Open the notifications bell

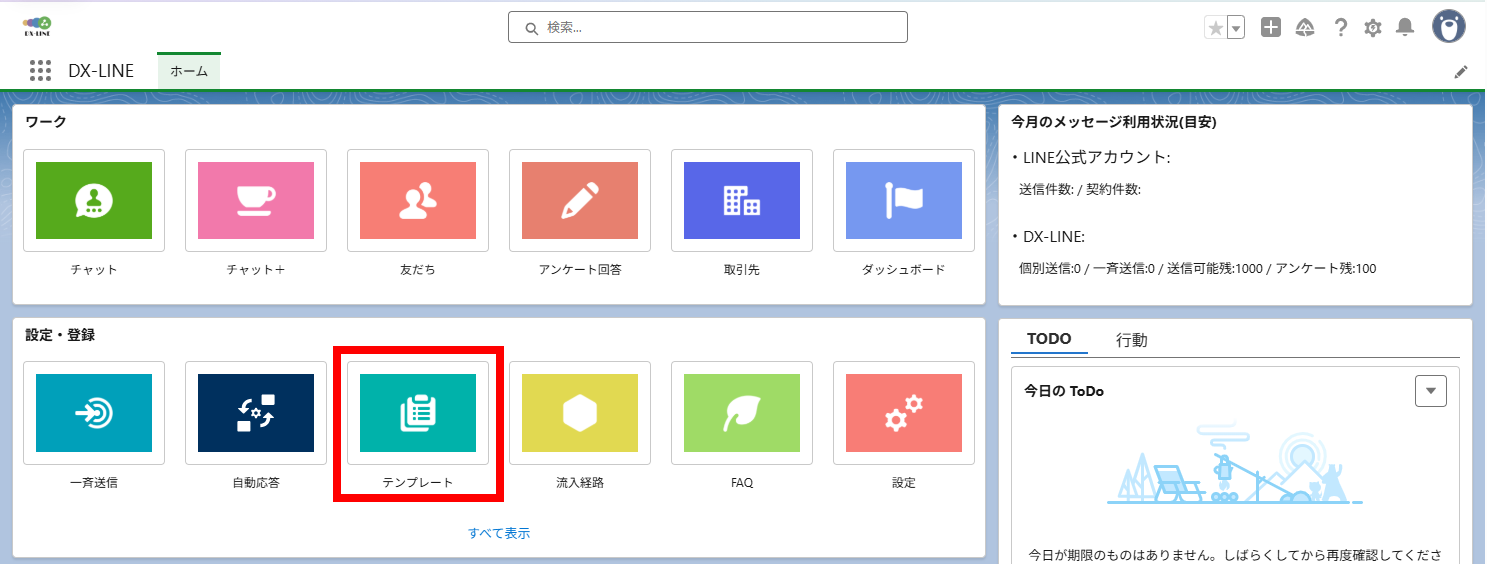(1405, 28)
